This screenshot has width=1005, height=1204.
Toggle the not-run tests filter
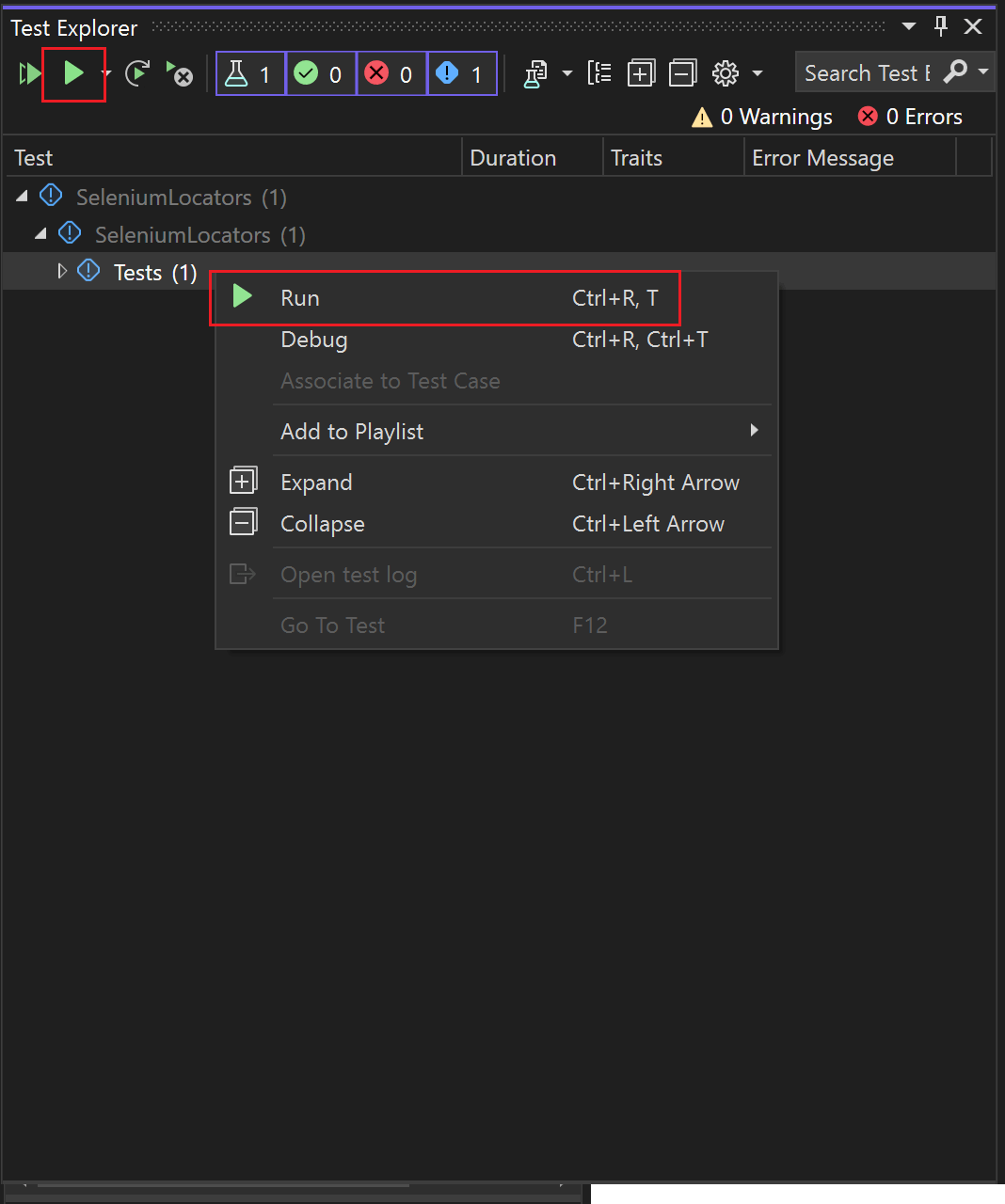[x=461, y=73]
